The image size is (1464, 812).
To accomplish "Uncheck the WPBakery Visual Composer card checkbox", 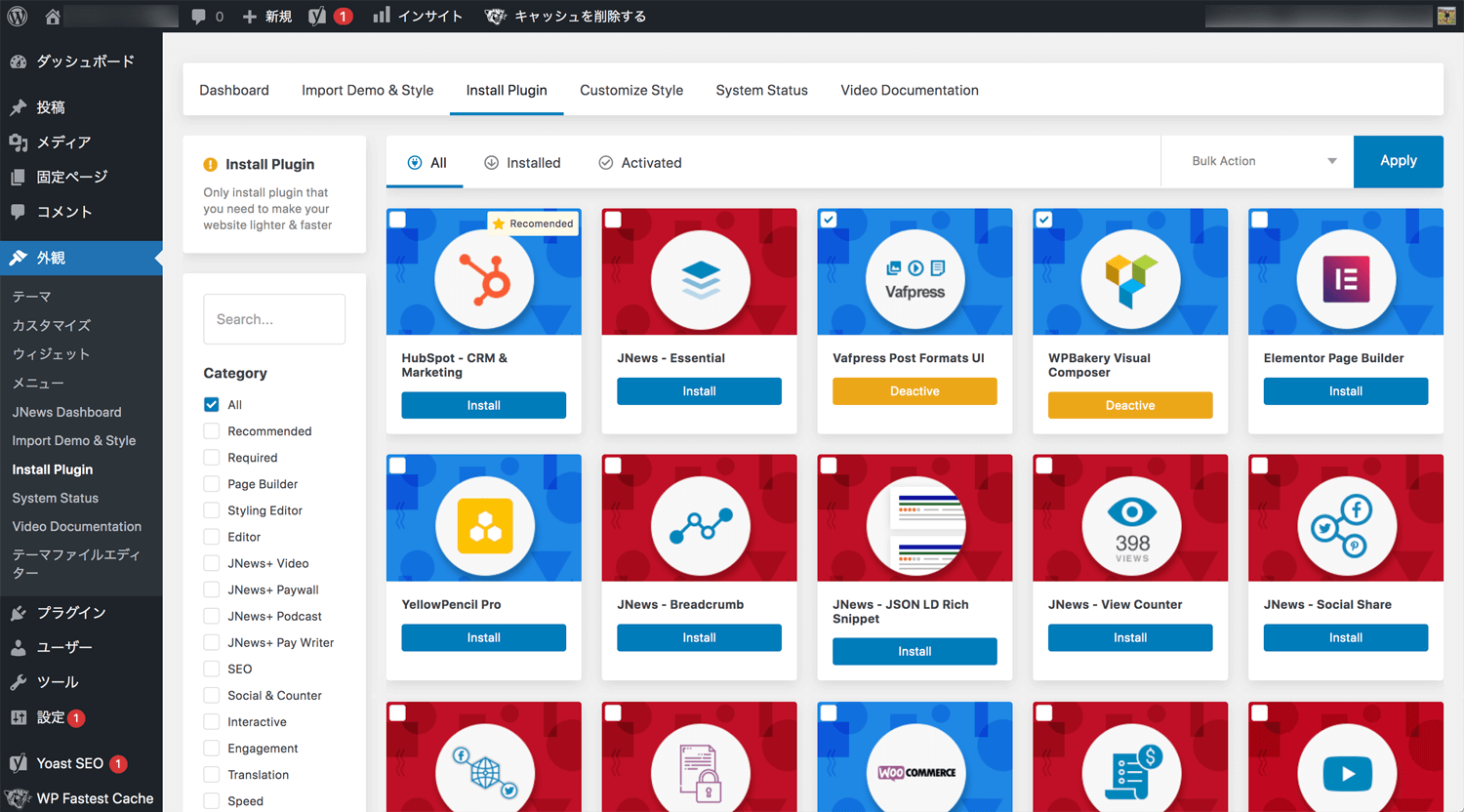I will [1044, 220].
